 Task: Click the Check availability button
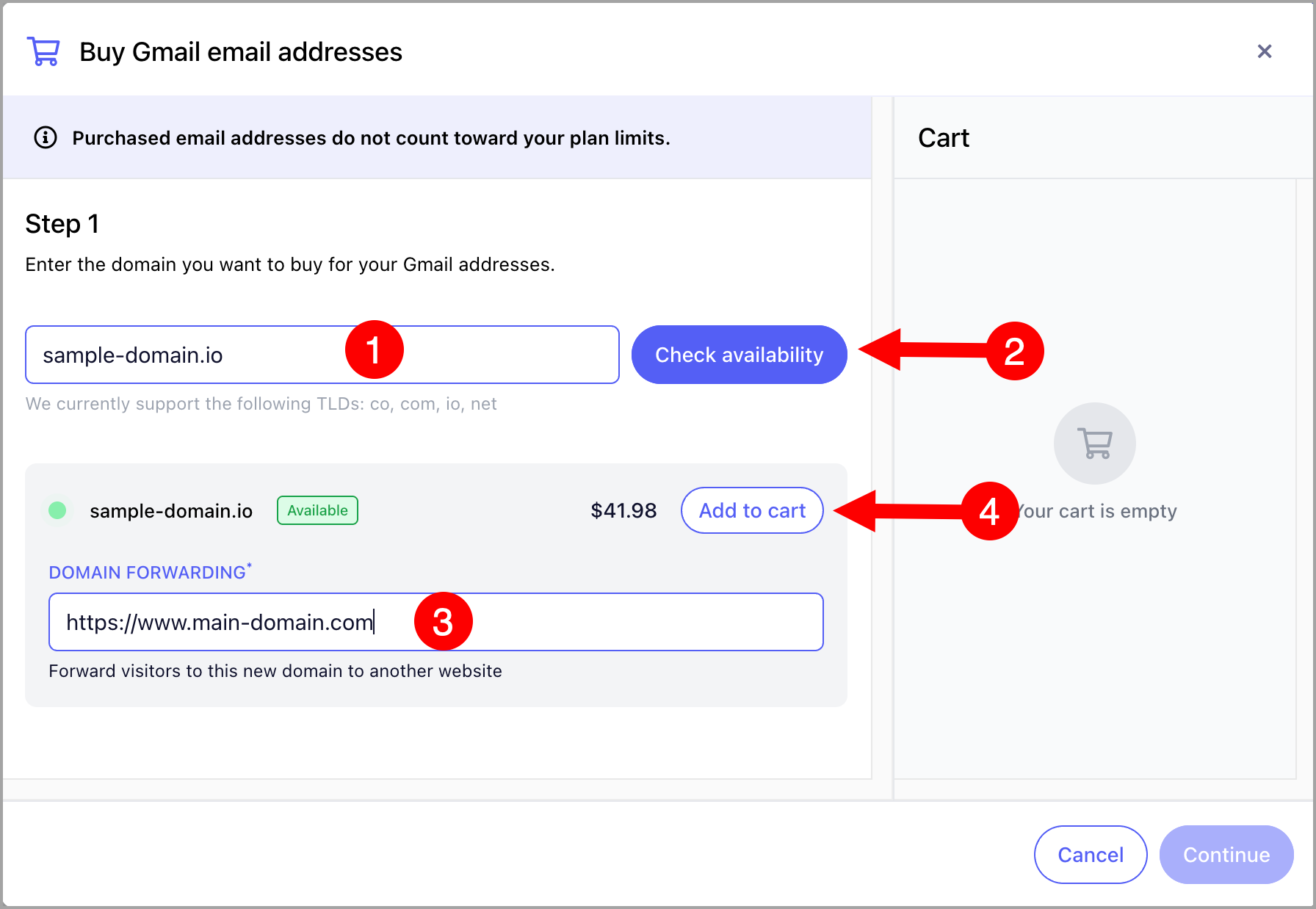coord(739,355)
